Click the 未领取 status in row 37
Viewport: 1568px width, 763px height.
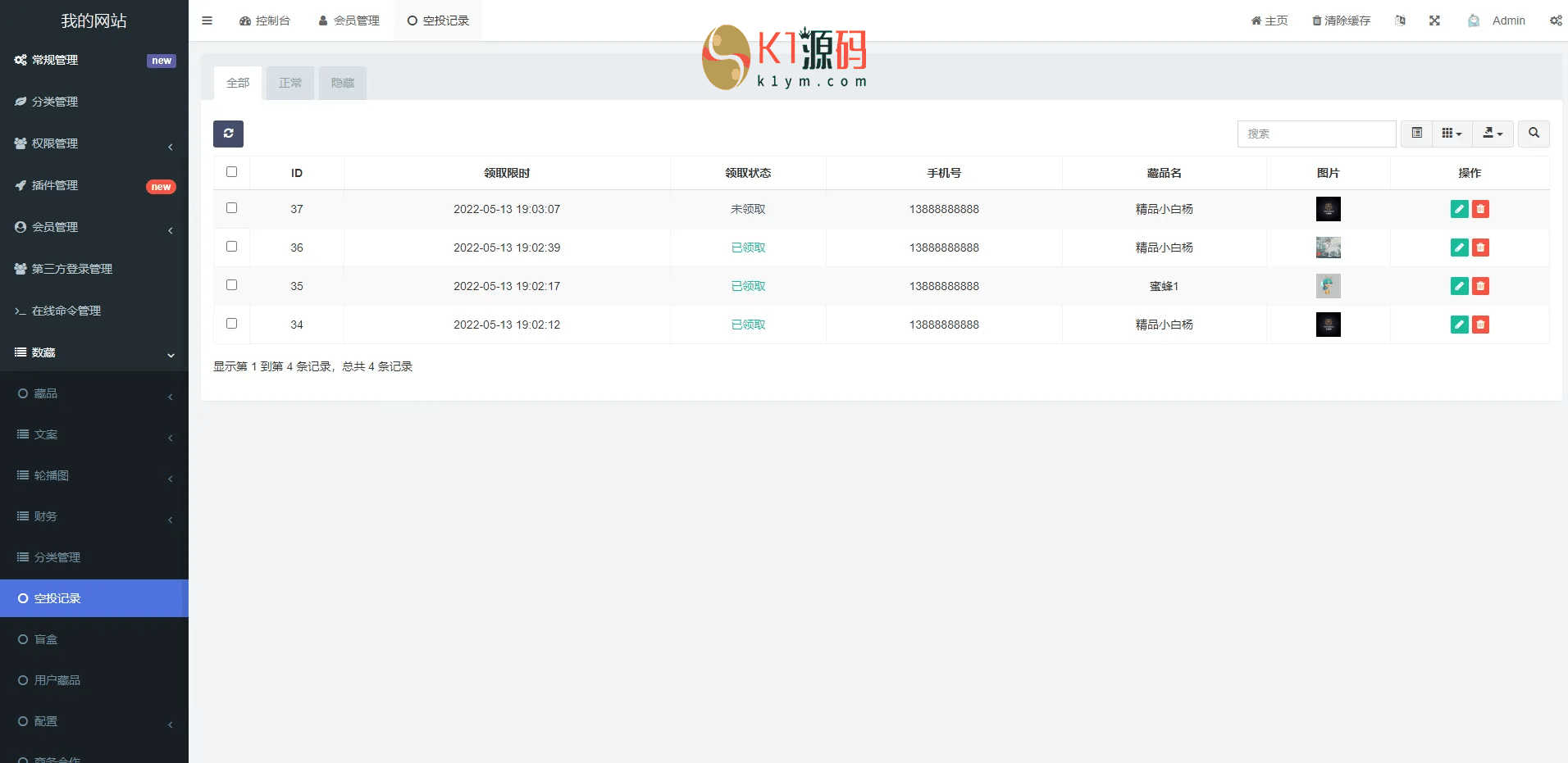748,209
